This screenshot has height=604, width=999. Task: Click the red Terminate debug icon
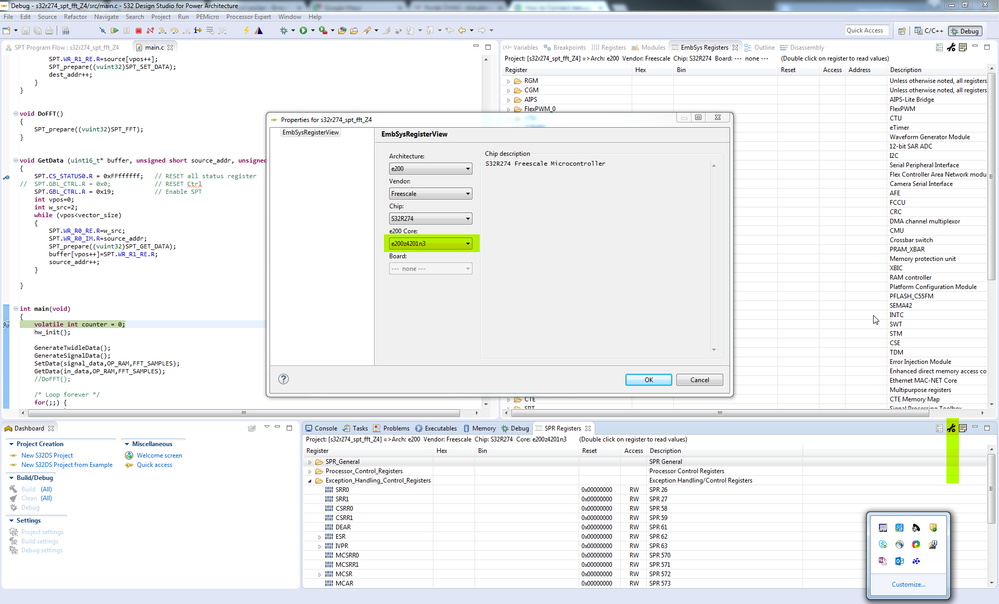tap(140, 31)
